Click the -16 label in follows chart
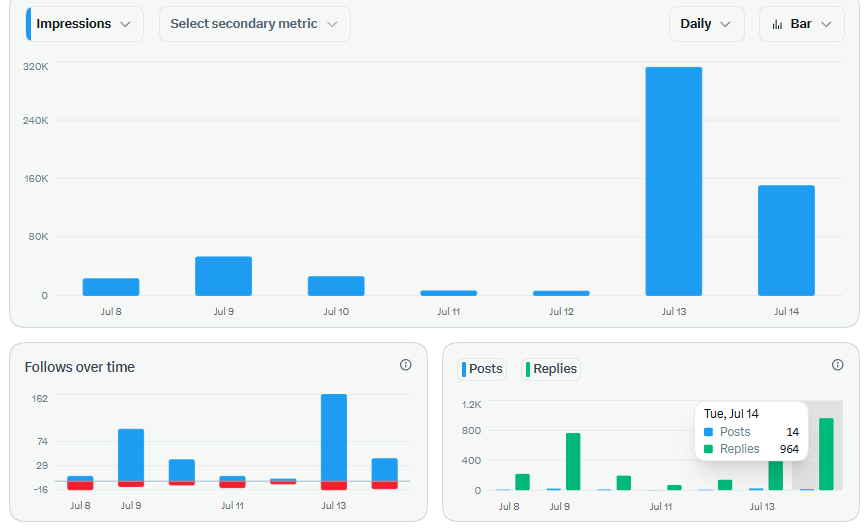Image resolution: width=867 pixels, height=528 pixels. (x=40, y=489)
